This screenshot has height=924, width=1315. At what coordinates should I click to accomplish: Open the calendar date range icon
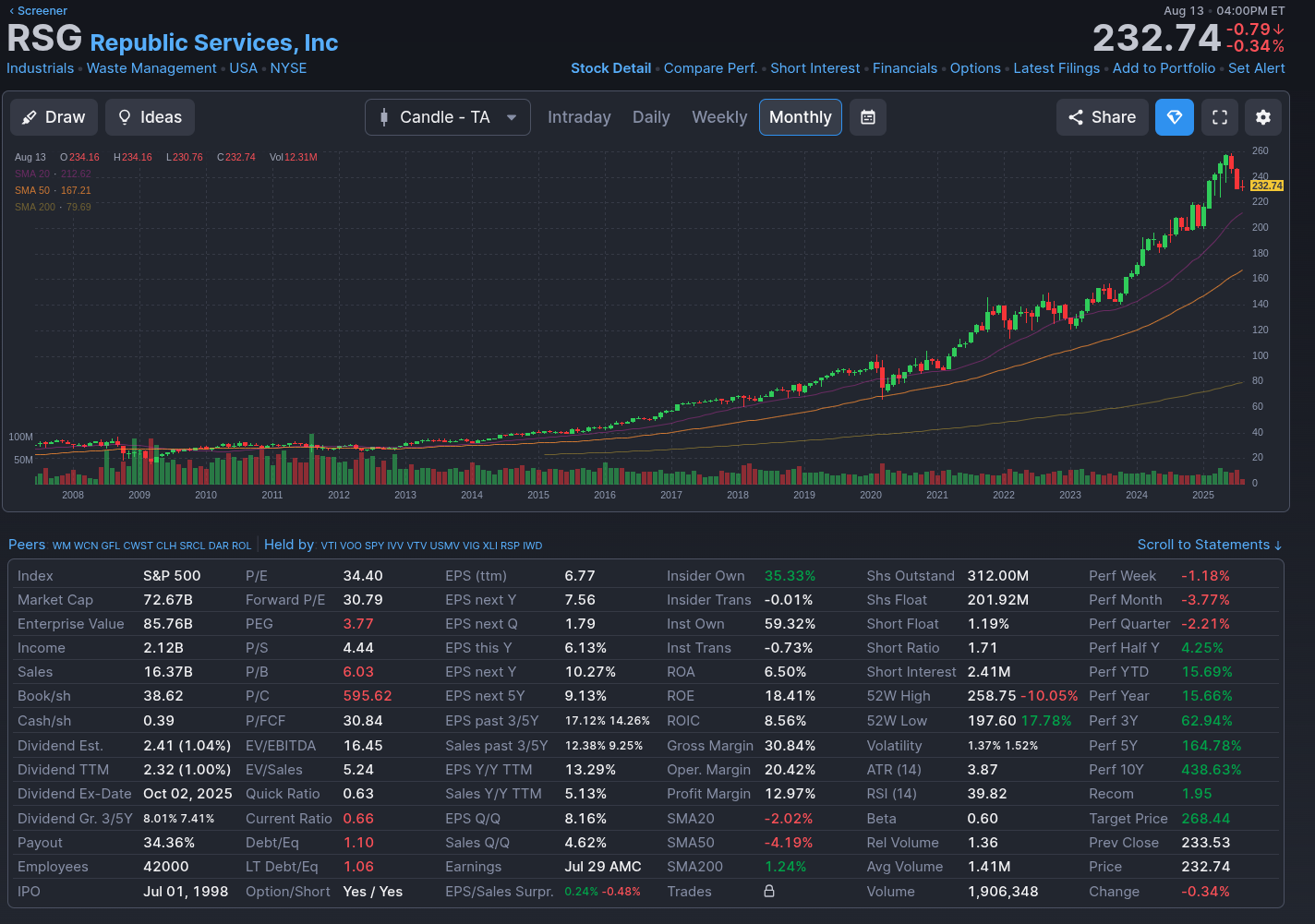[x=868, y=117]
